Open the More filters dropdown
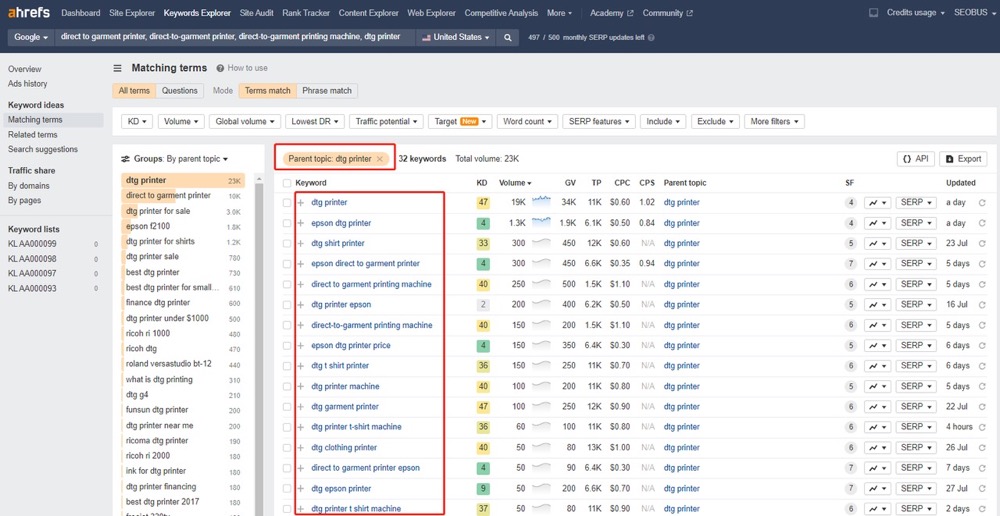This screenshot has width=1000, height=516. pyautogui.click(x=774, y=121)
